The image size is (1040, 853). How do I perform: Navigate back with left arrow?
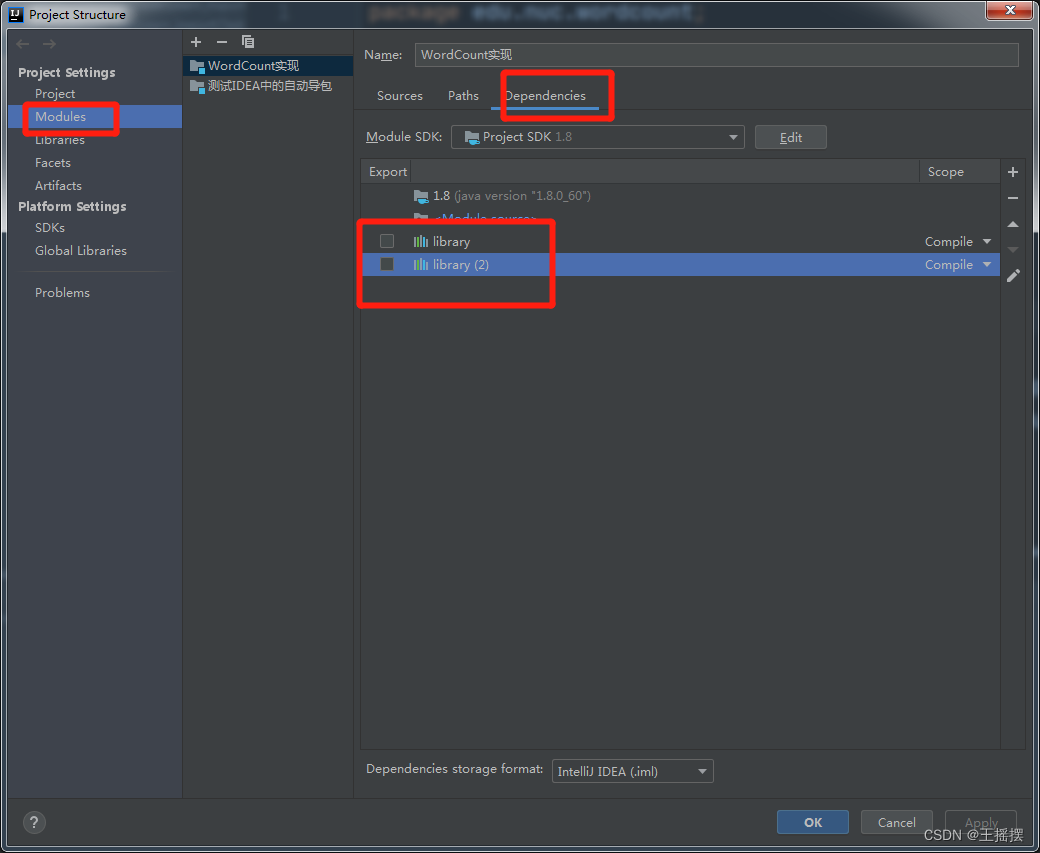click(23, 44)
